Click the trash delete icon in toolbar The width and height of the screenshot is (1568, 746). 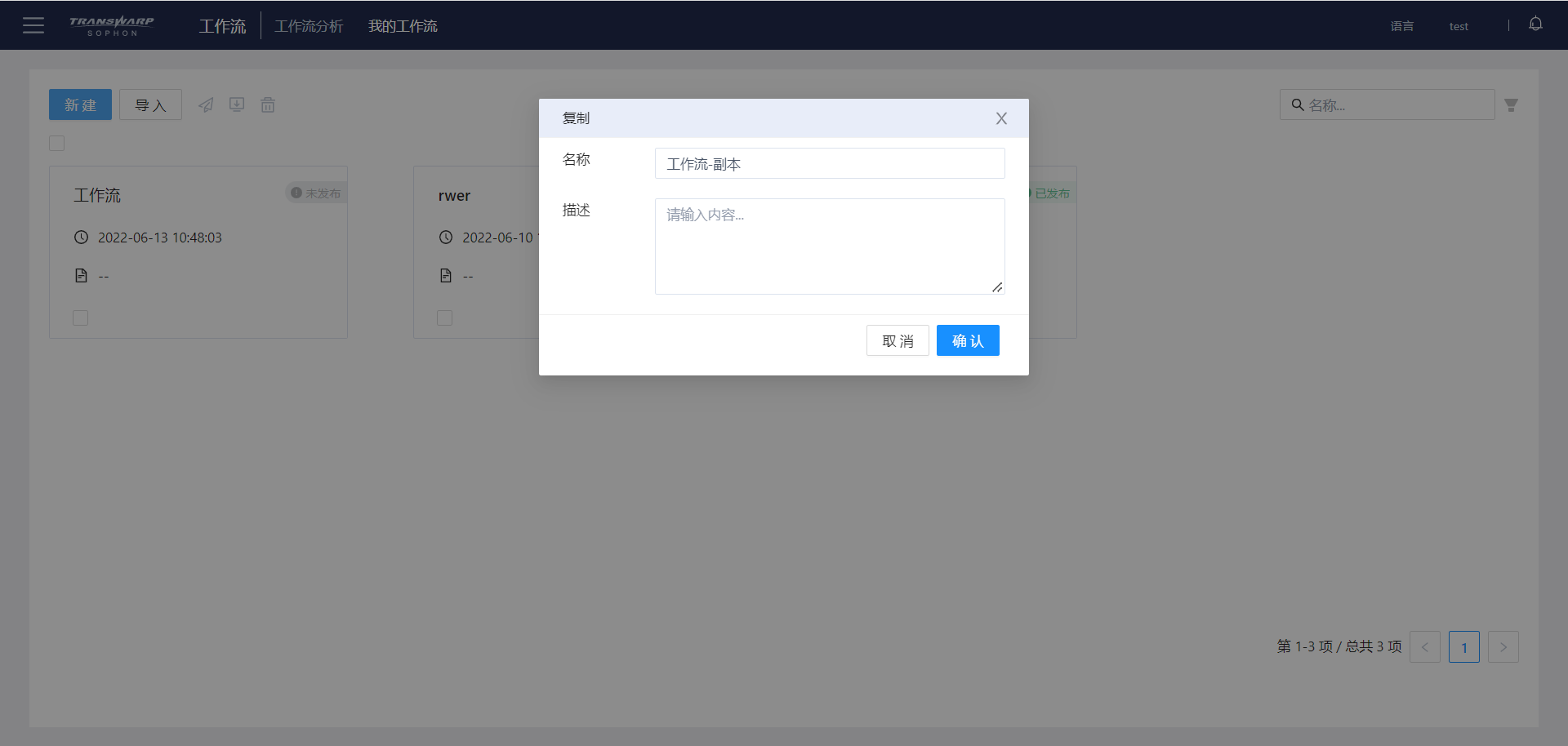(x=268, y=104)
